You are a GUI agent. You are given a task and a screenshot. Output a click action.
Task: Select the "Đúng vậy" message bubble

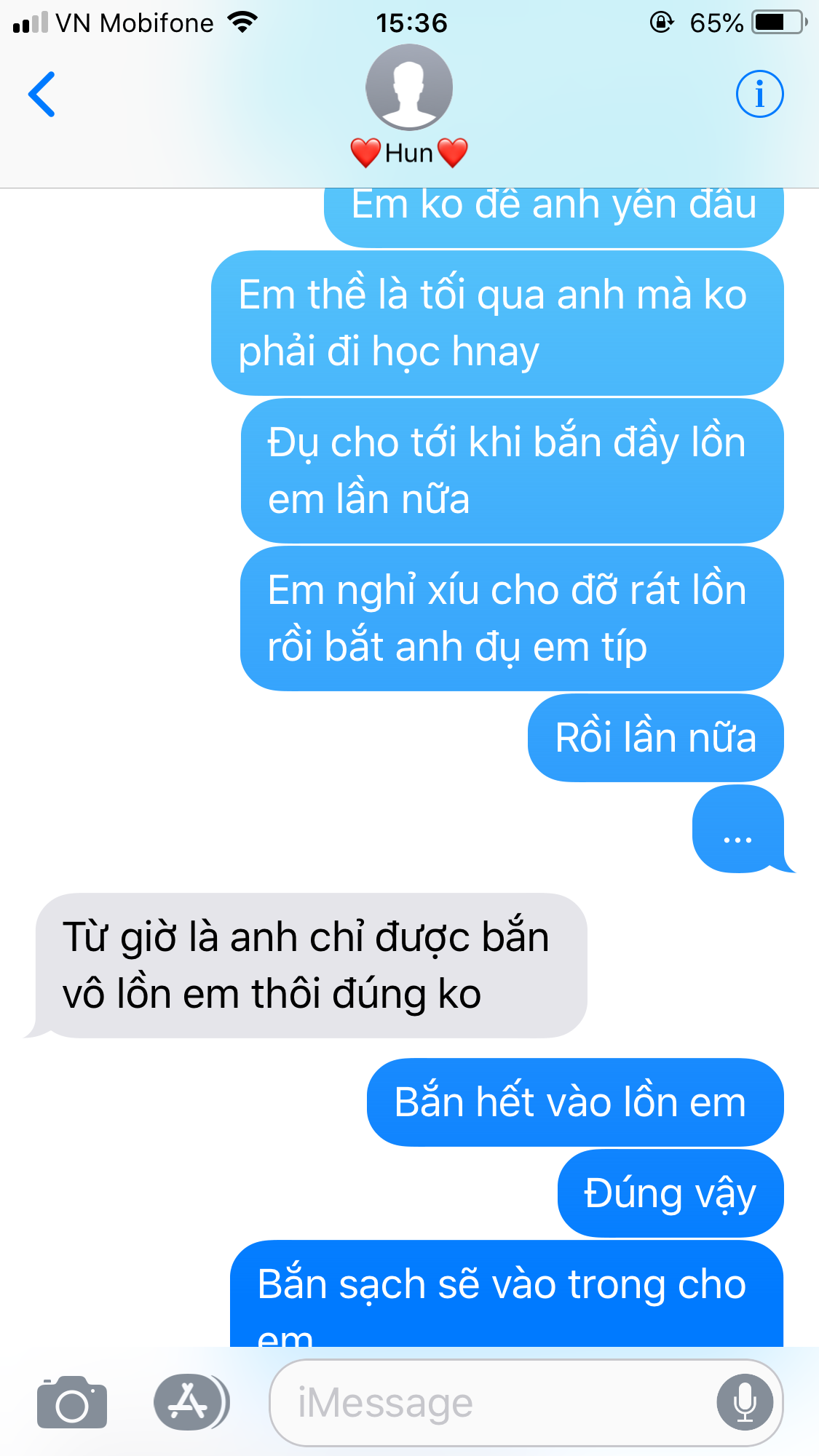coord(670,1193)
